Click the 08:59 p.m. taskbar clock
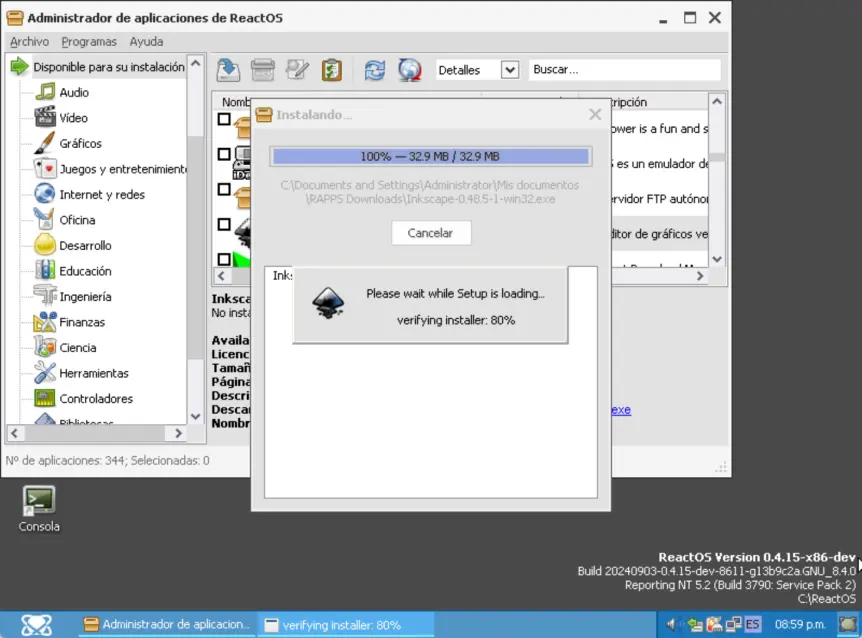Image resolution: width=862 pixels, height=638 pixels. (800, 624)
